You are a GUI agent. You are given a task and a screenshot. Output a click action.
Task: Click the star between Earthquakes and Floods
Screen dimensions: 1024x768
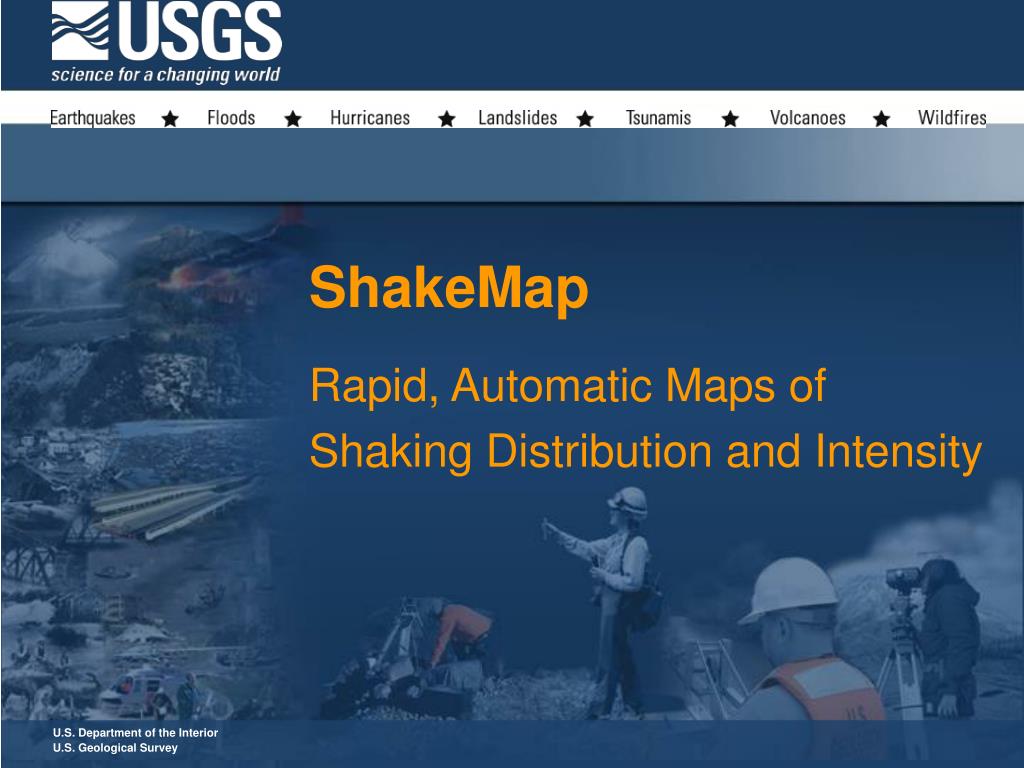[x=170, y=119]
